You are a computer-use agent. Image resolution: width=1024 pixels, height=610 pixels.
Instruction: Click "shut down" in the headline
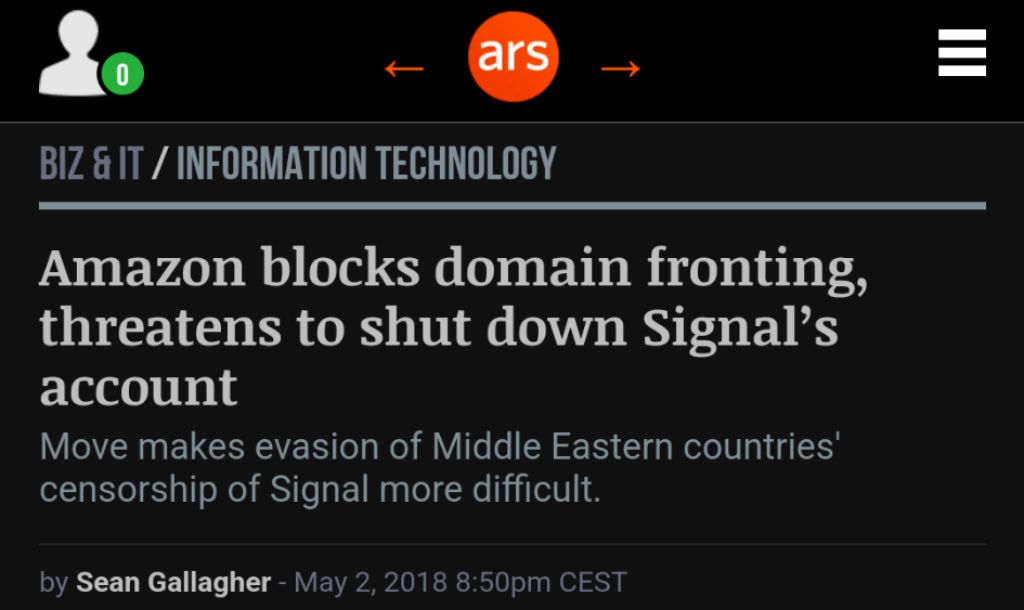(x=474, y=328)
